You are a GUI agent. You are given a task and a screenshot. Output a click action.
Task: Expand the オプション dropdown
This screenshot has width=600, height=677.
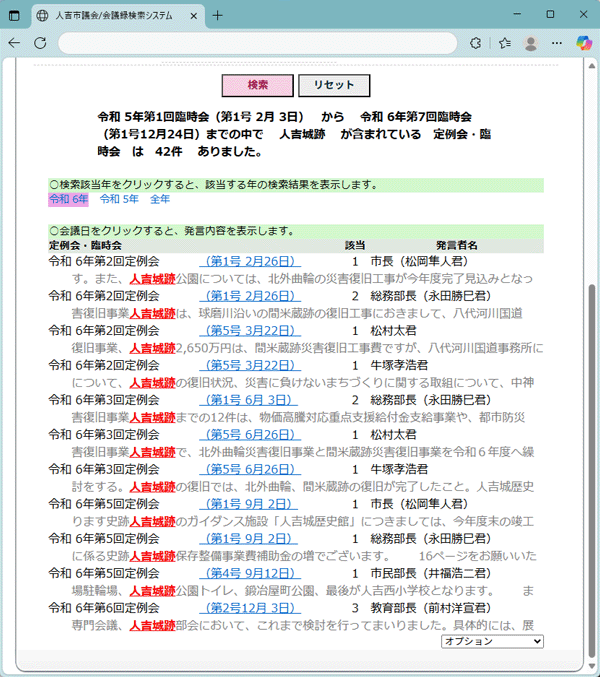(x=492, y=641)
